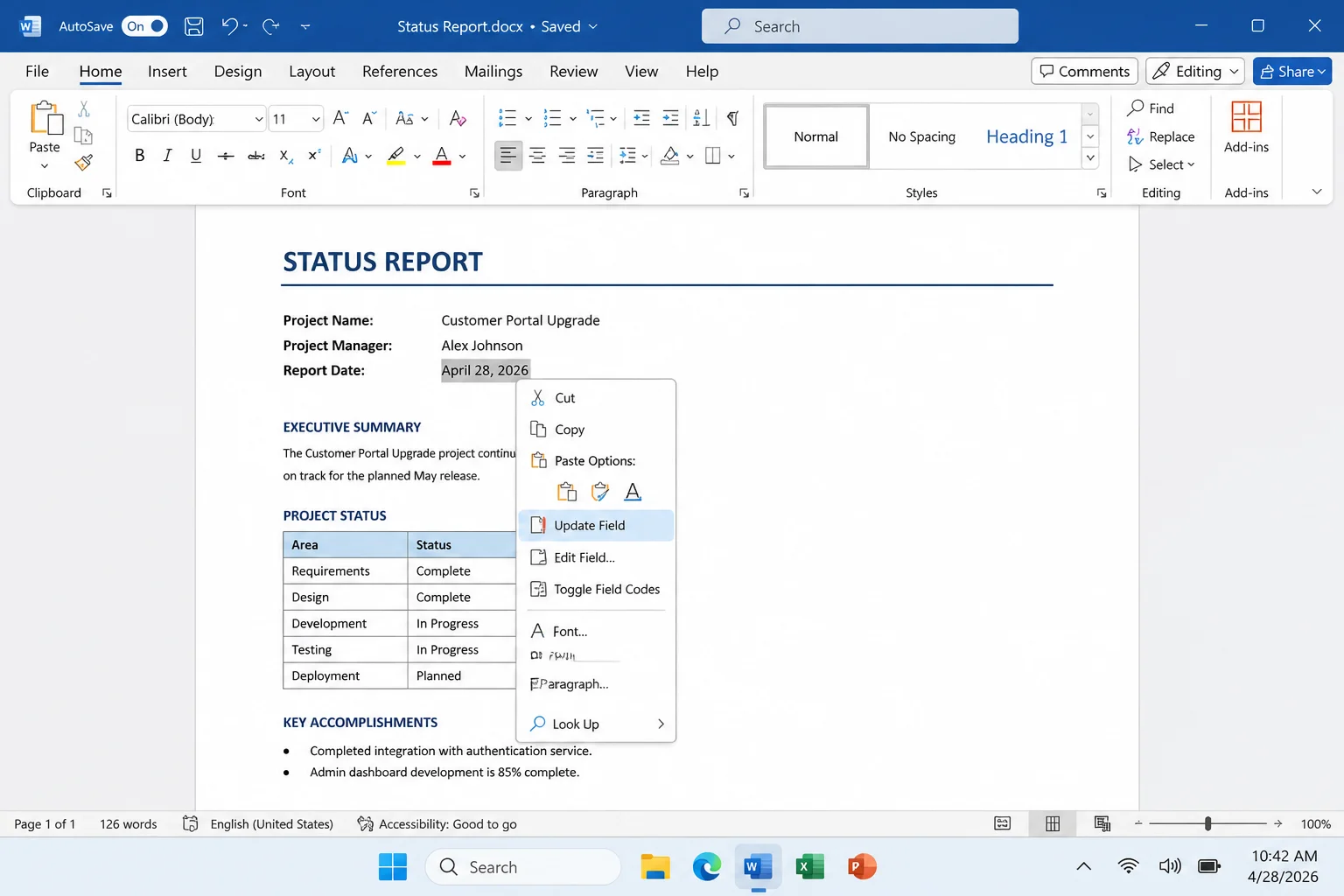Image resolution: width=1344 pixels, height=896 pixels.
Task: Center align the text
Action: (537, 156)
